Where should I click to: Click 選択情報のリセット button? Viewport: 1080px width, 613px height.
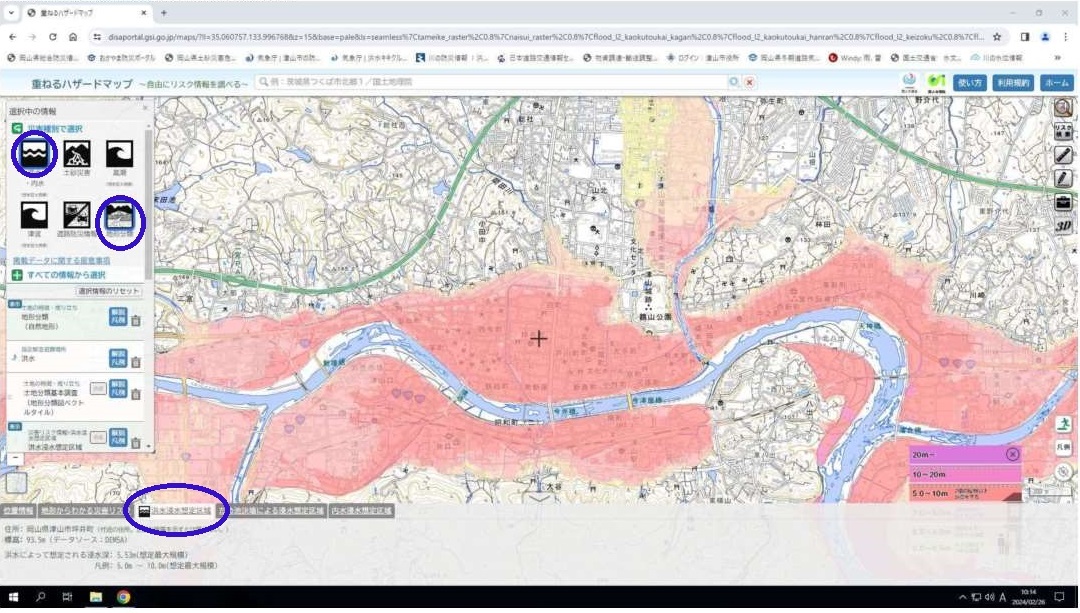pyautogui.click(x=108, y=290)
